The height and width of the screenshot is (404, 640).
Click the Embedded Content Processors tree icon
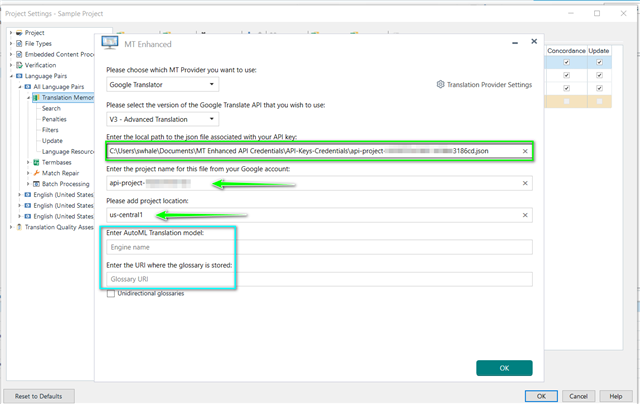point(19,54)
